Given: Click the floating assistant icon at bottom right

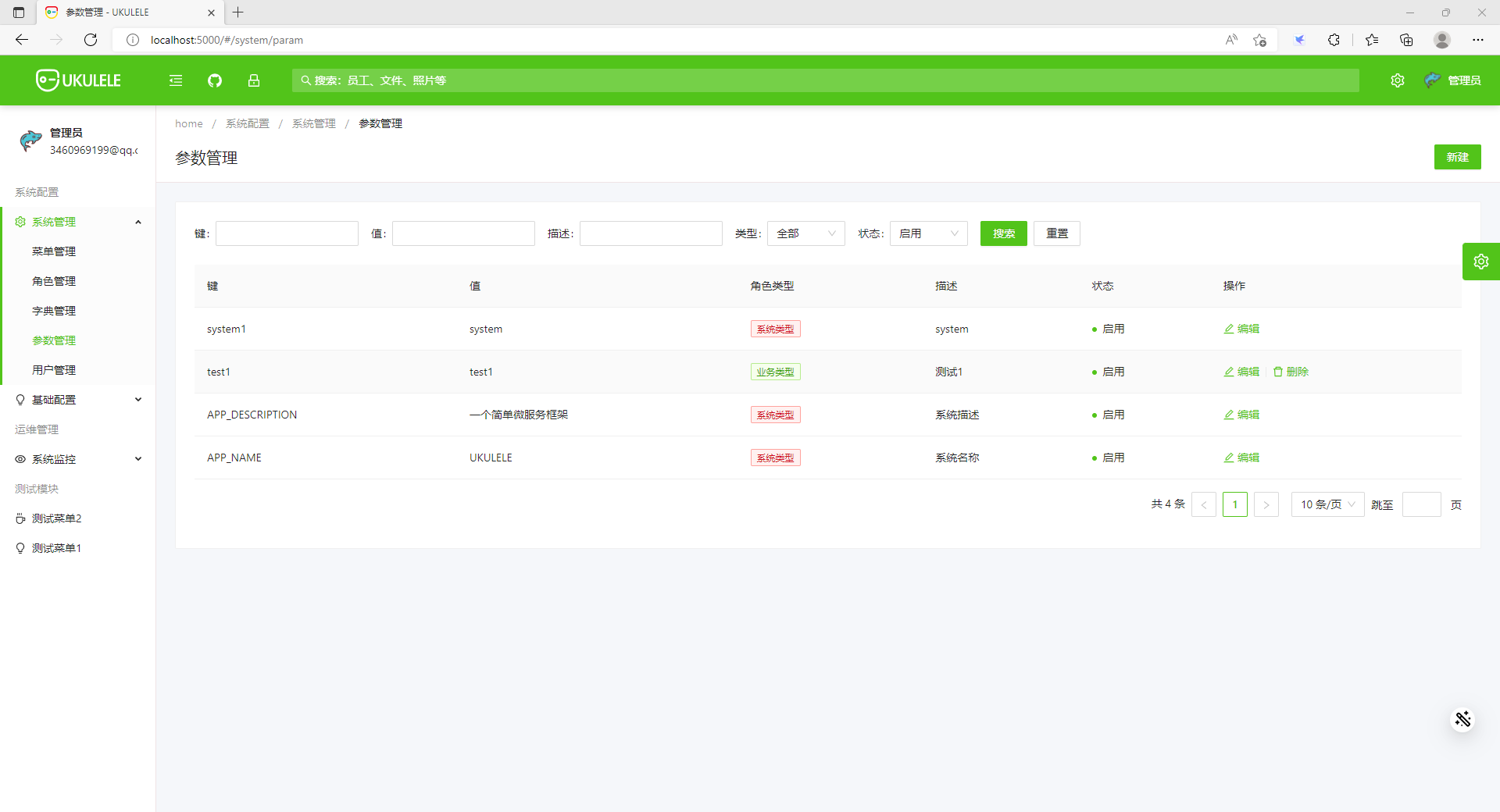Looking at the screenshot, I should click(1462, 719).
